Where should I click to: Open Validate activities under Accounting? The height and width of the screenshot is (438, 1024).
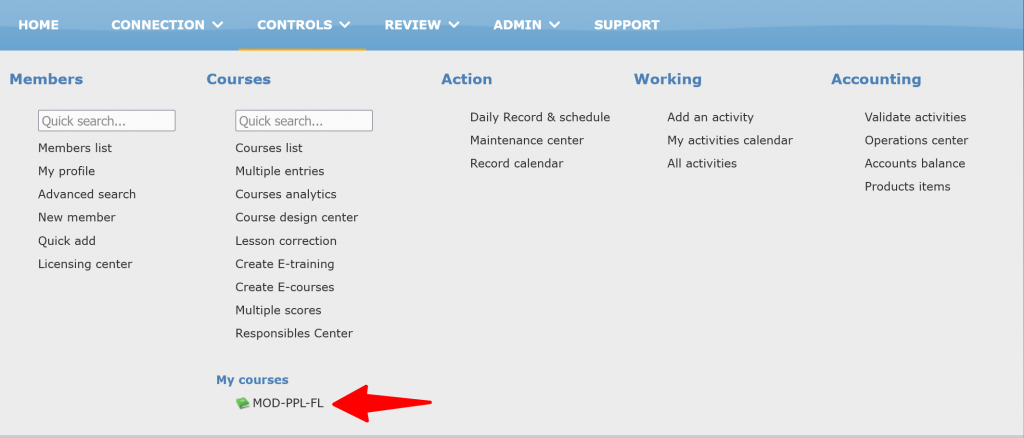915,117
